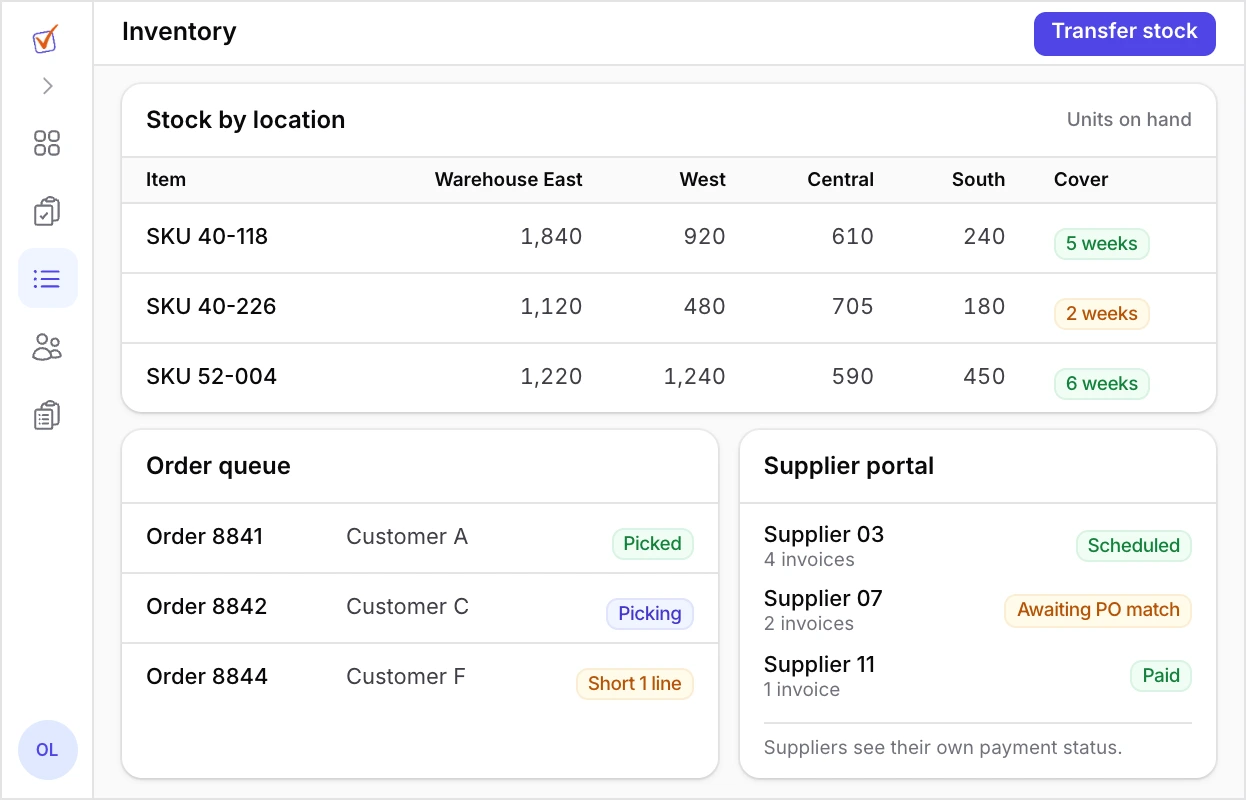Click the Inventory page title
This screenshot has height=800, width=1246.
coord(179,32)
